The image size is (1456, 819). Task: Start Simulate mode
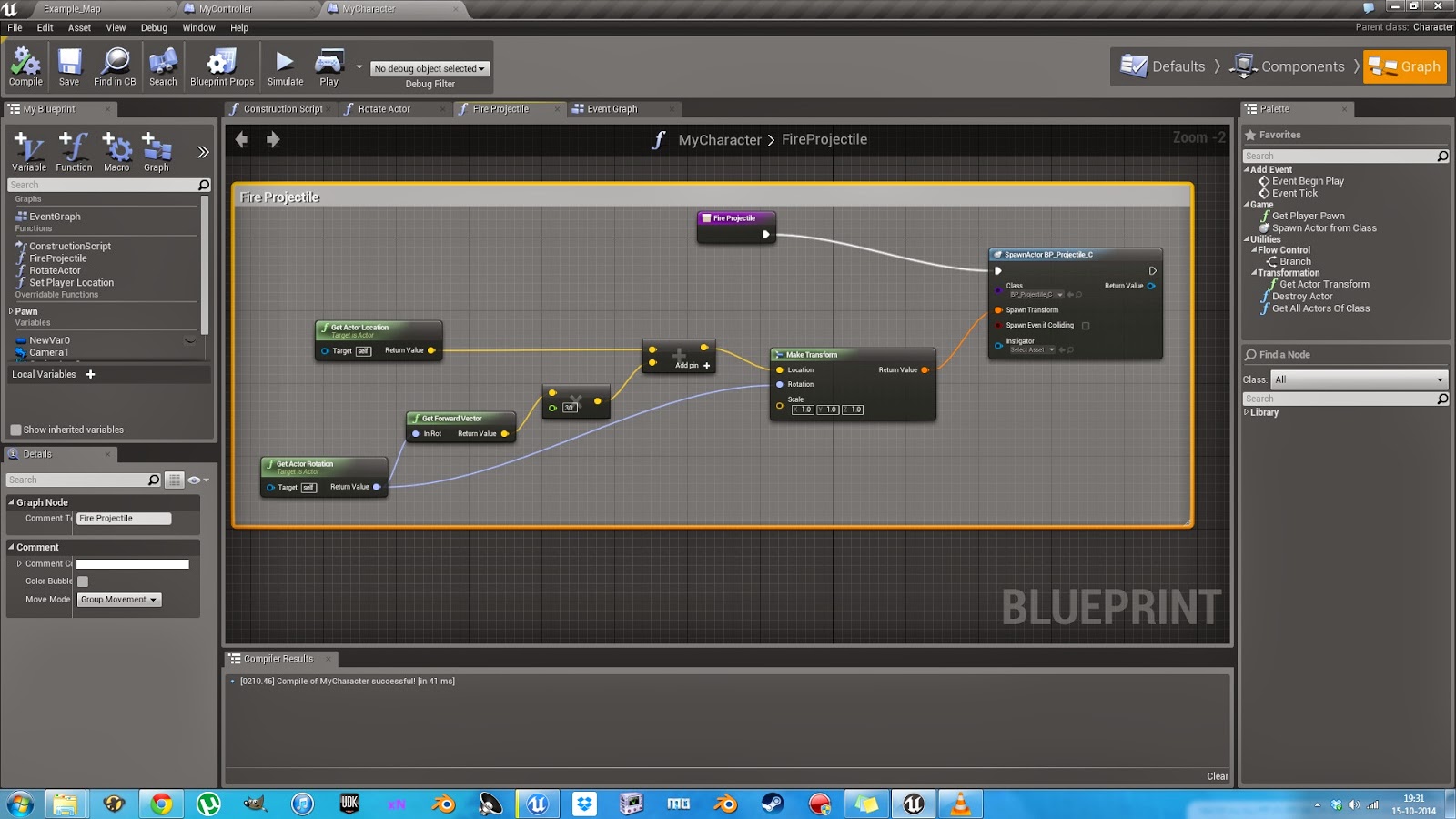click(x=285, y=66)
